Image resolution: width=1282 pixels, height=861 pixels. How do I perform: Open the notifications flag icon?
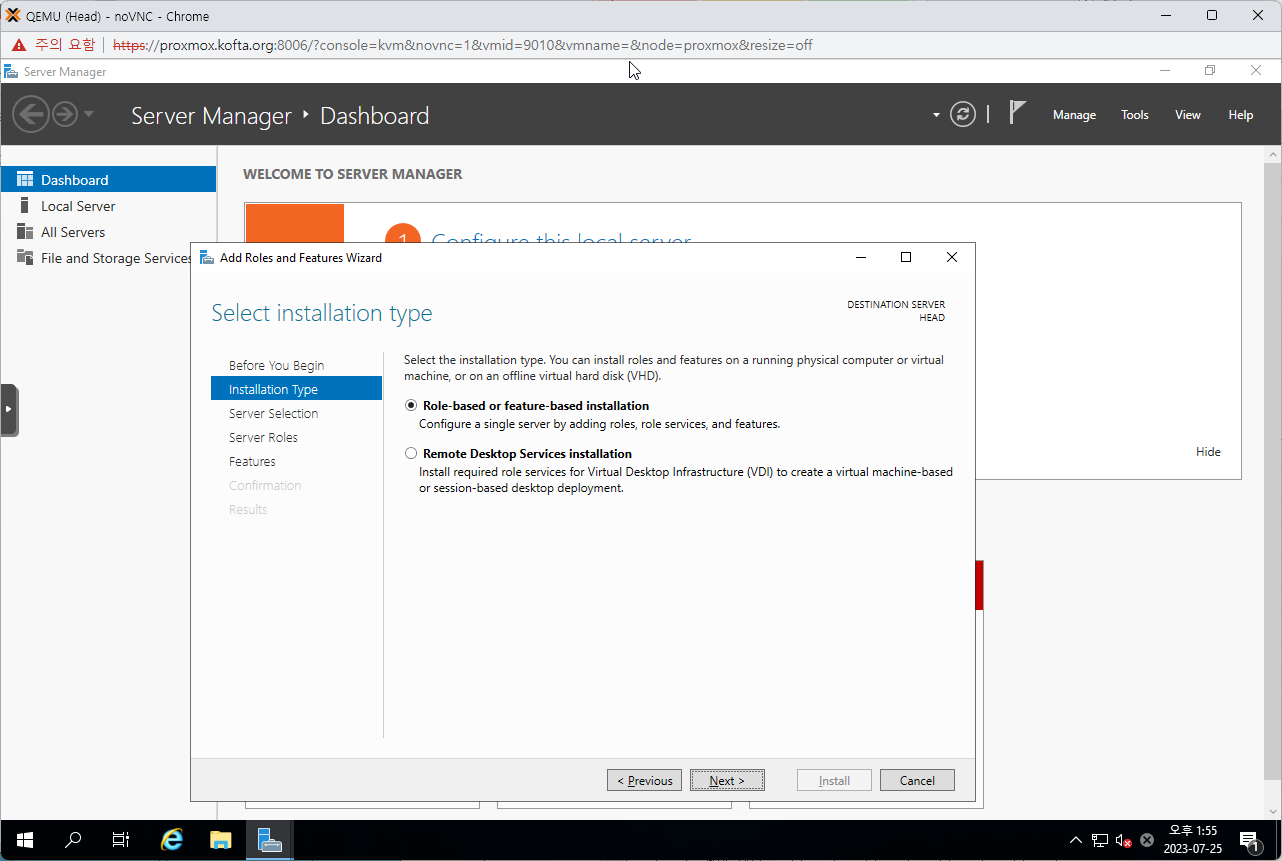point(1017,113)
